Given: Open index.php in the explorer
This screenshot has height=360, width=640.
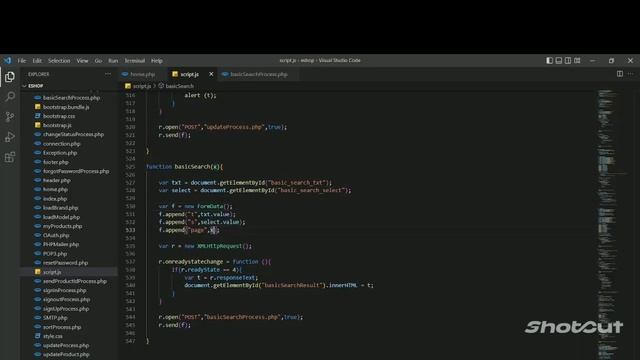Looking at the screenshot, I should [x=55, y=199].
